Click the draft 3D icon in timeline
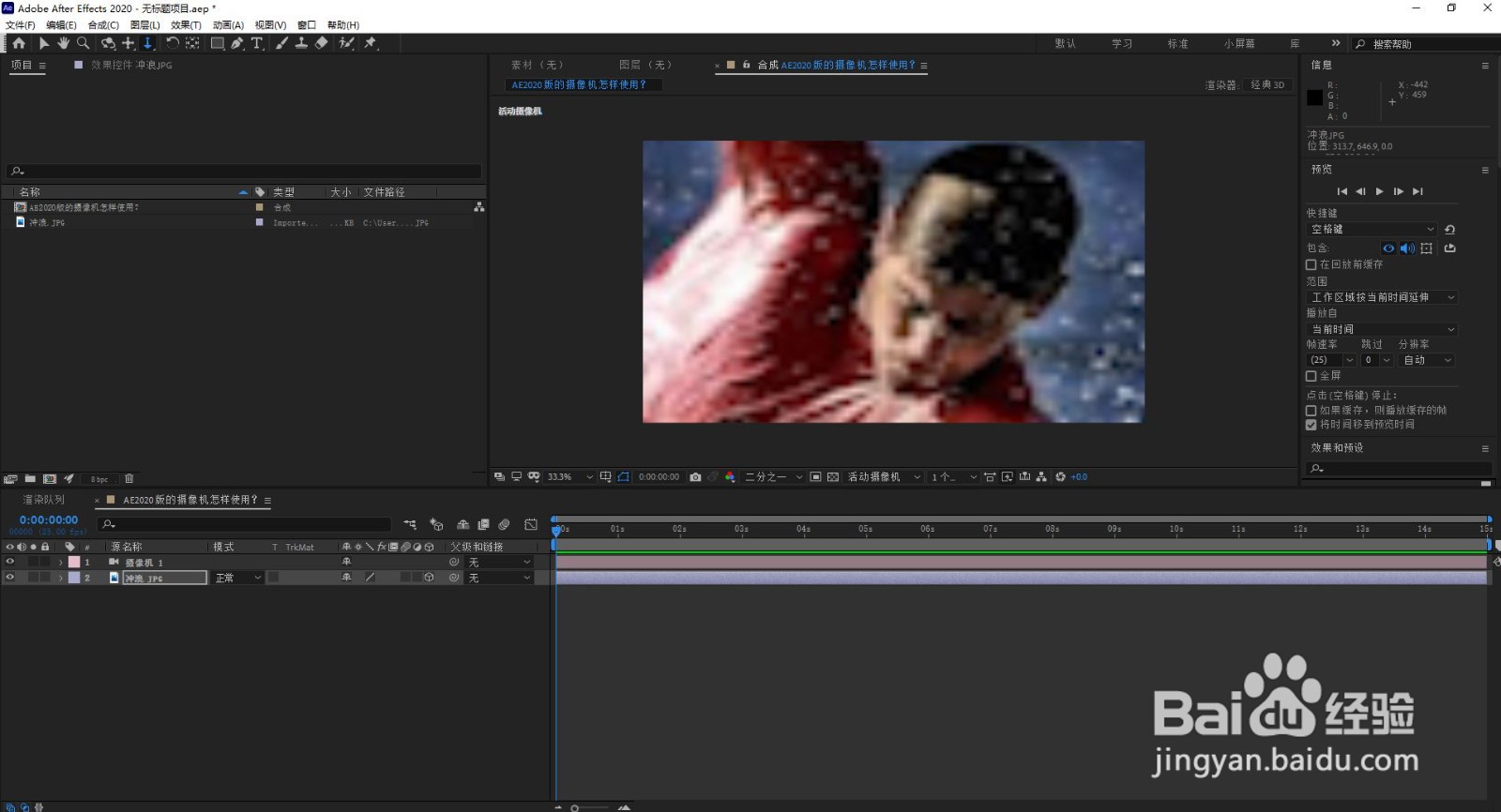The width and height of the screenshot is (1501, 812). coord(436,525)
